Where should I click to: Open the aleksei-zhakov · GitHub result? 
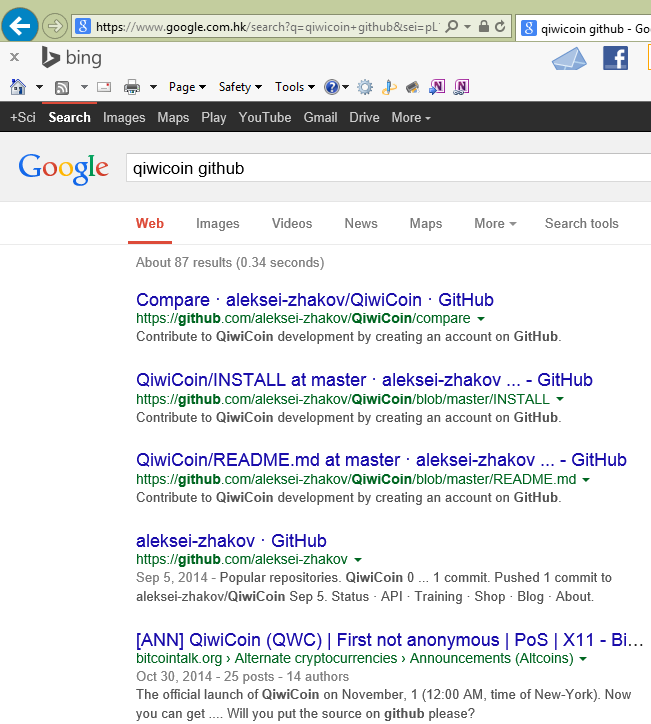click(x=231, y=540)
